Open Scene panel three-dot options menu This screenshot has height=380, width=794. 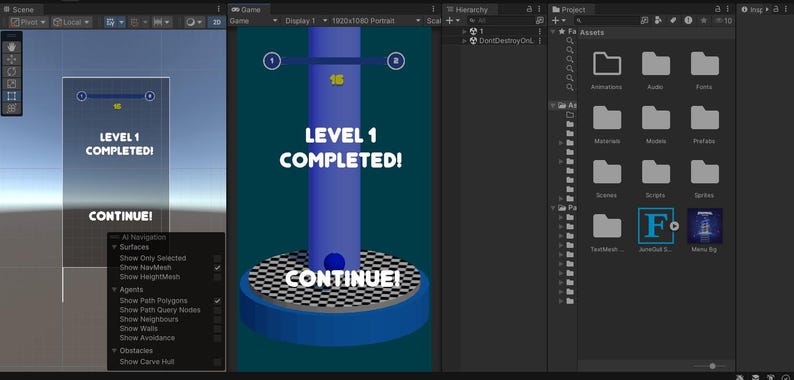(x=219, y=9)
